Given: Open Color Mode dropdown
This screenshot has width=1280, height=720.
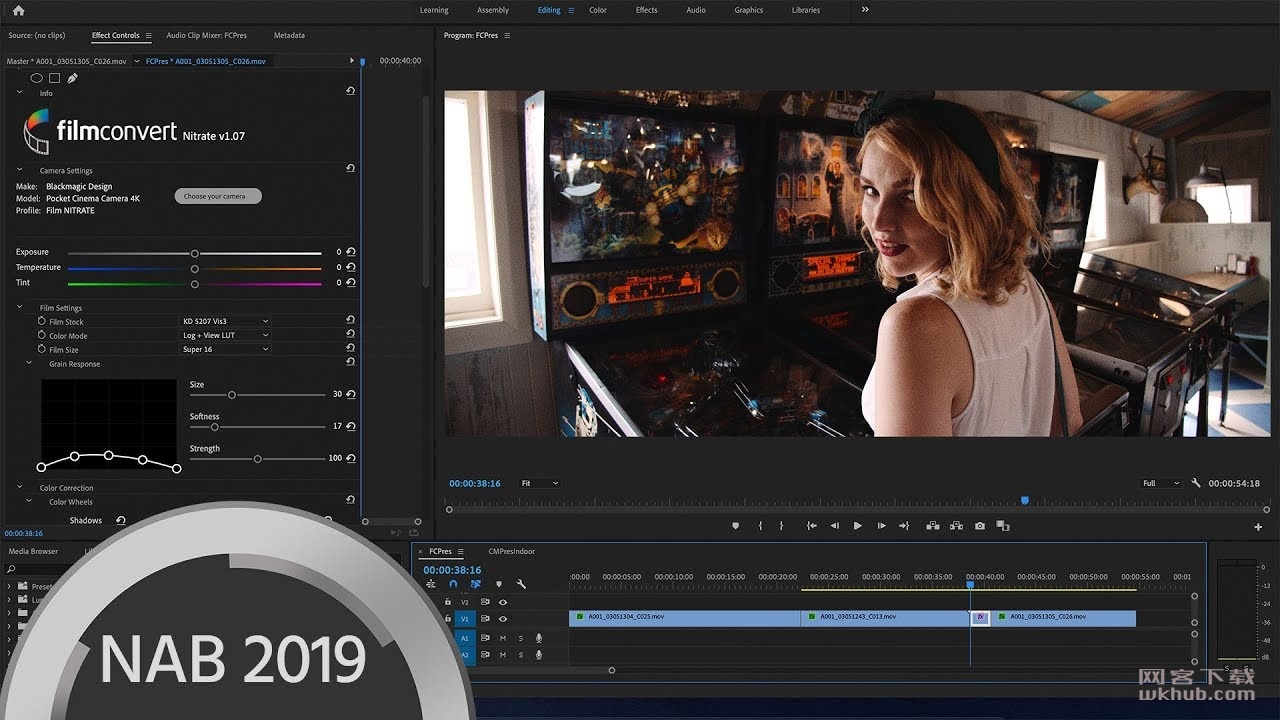Looking at the screenshot, I should pos(225,335).
